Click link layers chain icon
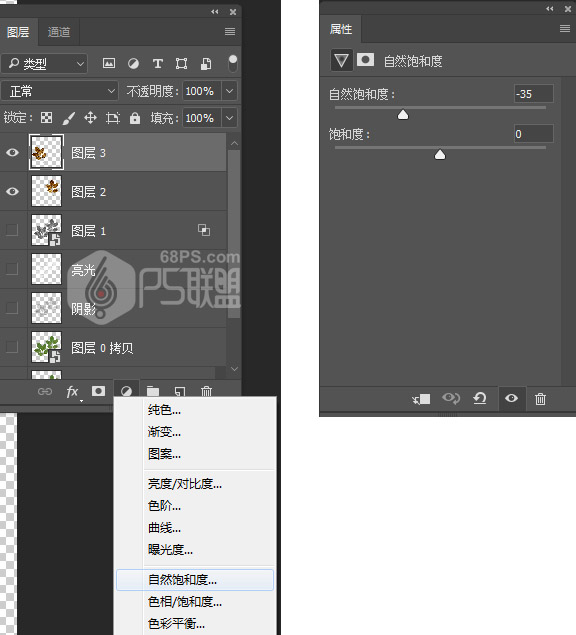 [x=45, y=391]
